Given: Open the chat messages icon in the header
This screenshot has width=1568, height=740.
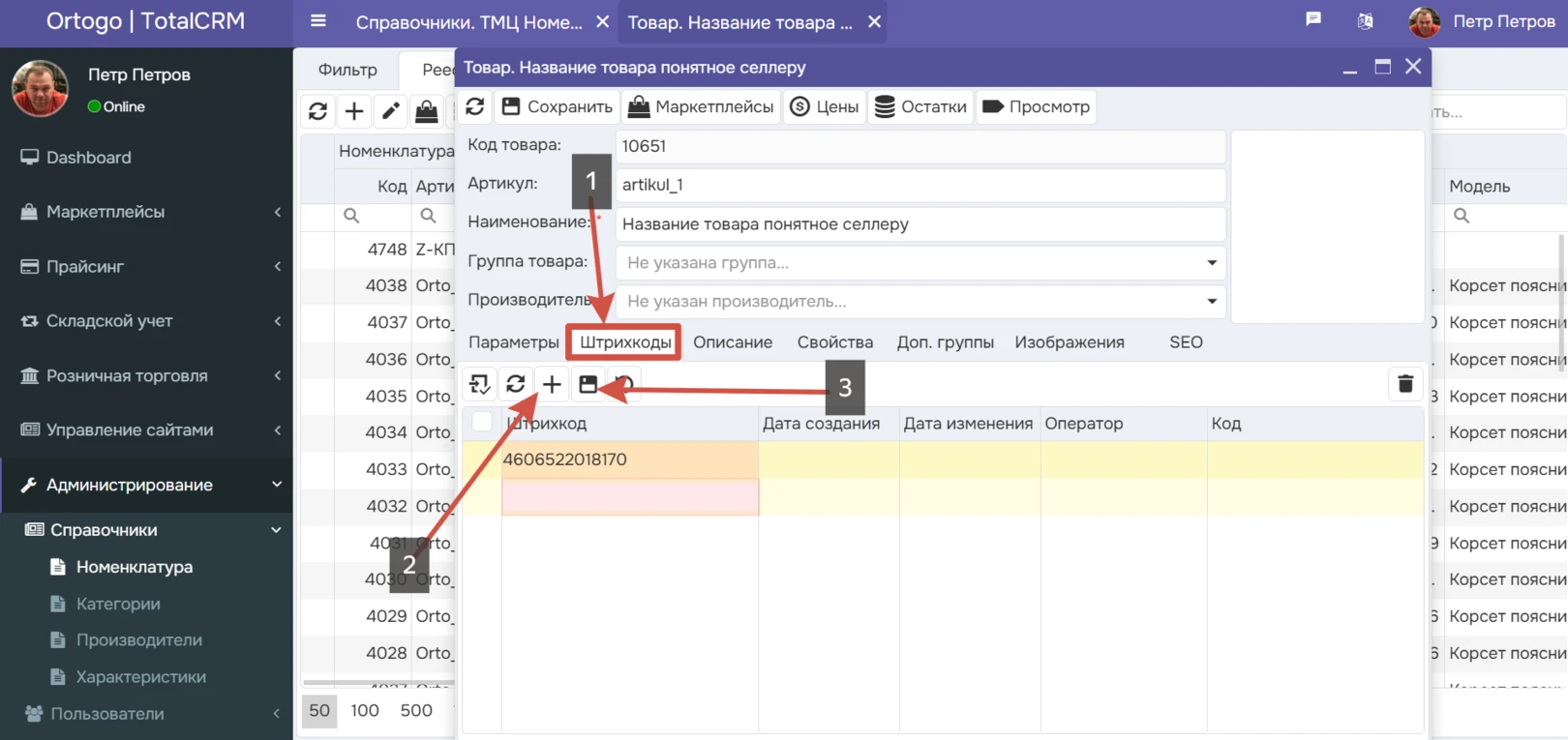Looking at the screenshot, I should 1313,19.
